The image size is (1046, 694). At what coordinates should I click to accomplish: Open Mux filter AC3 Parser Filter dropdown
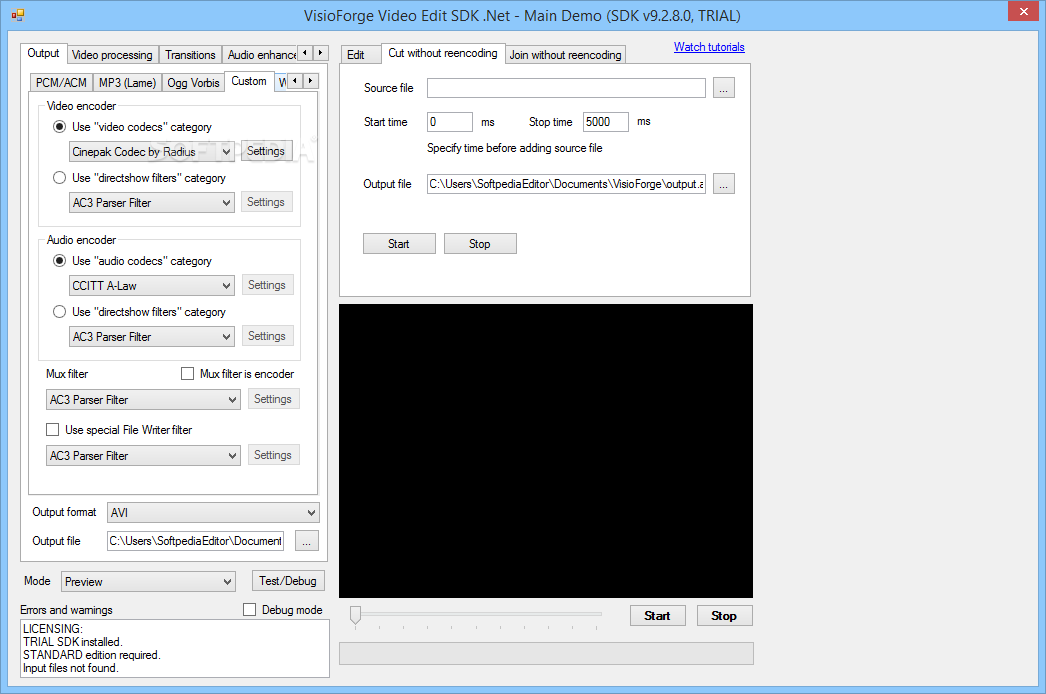tap(143, 400)
